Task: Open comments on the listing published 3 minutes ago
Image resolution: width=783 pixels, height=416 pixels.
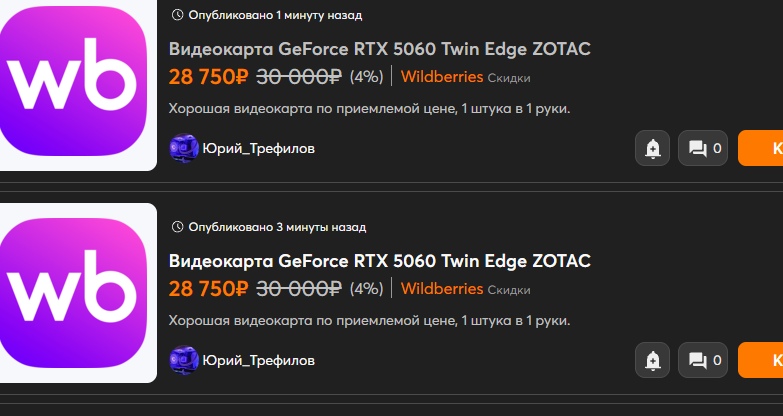Action: click(x=705, y=360)
